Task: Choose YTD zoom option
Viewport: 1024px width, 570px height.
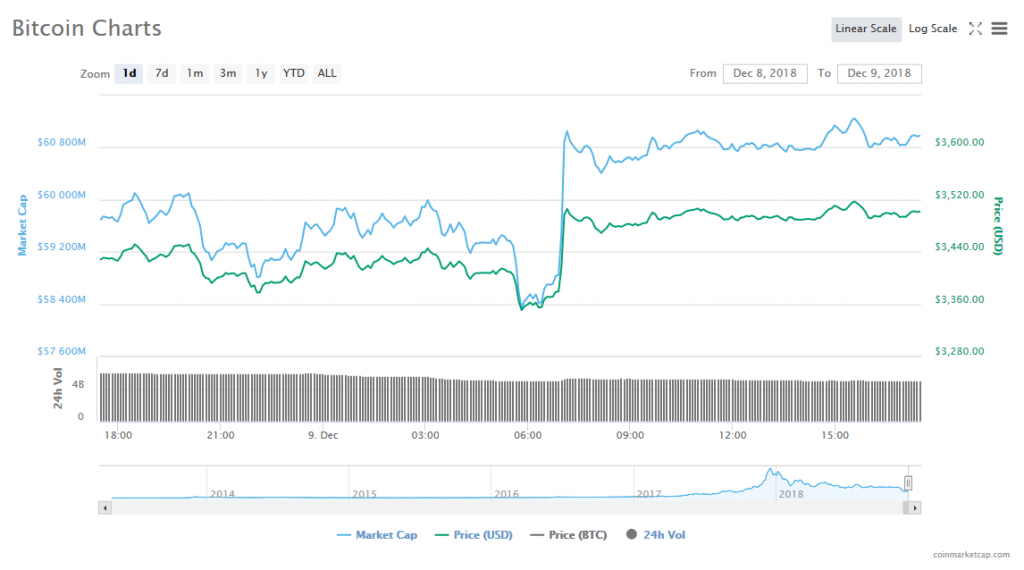Action: point(293,73)
